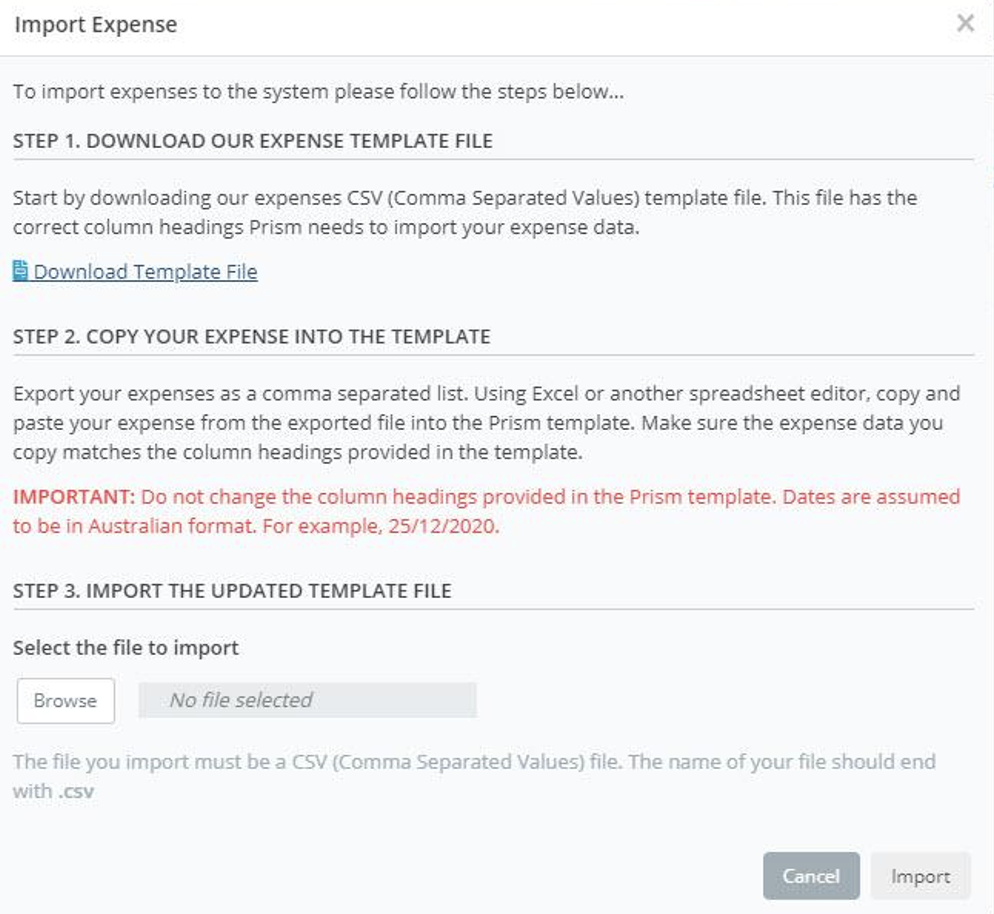Click the 'To import expenses' intro sentence
The height and width of the screenshot is (914, 994).
[318, 92]
